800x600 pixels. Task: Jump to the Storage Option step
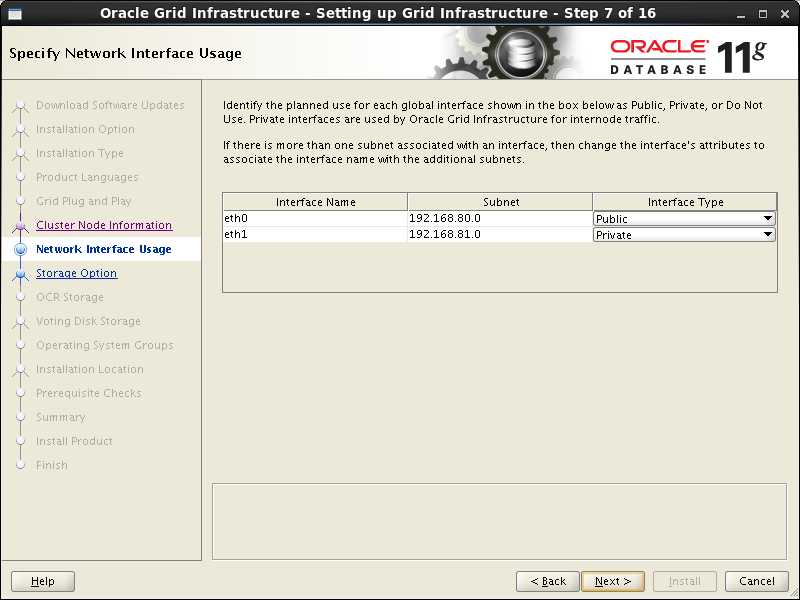(77, 273)
